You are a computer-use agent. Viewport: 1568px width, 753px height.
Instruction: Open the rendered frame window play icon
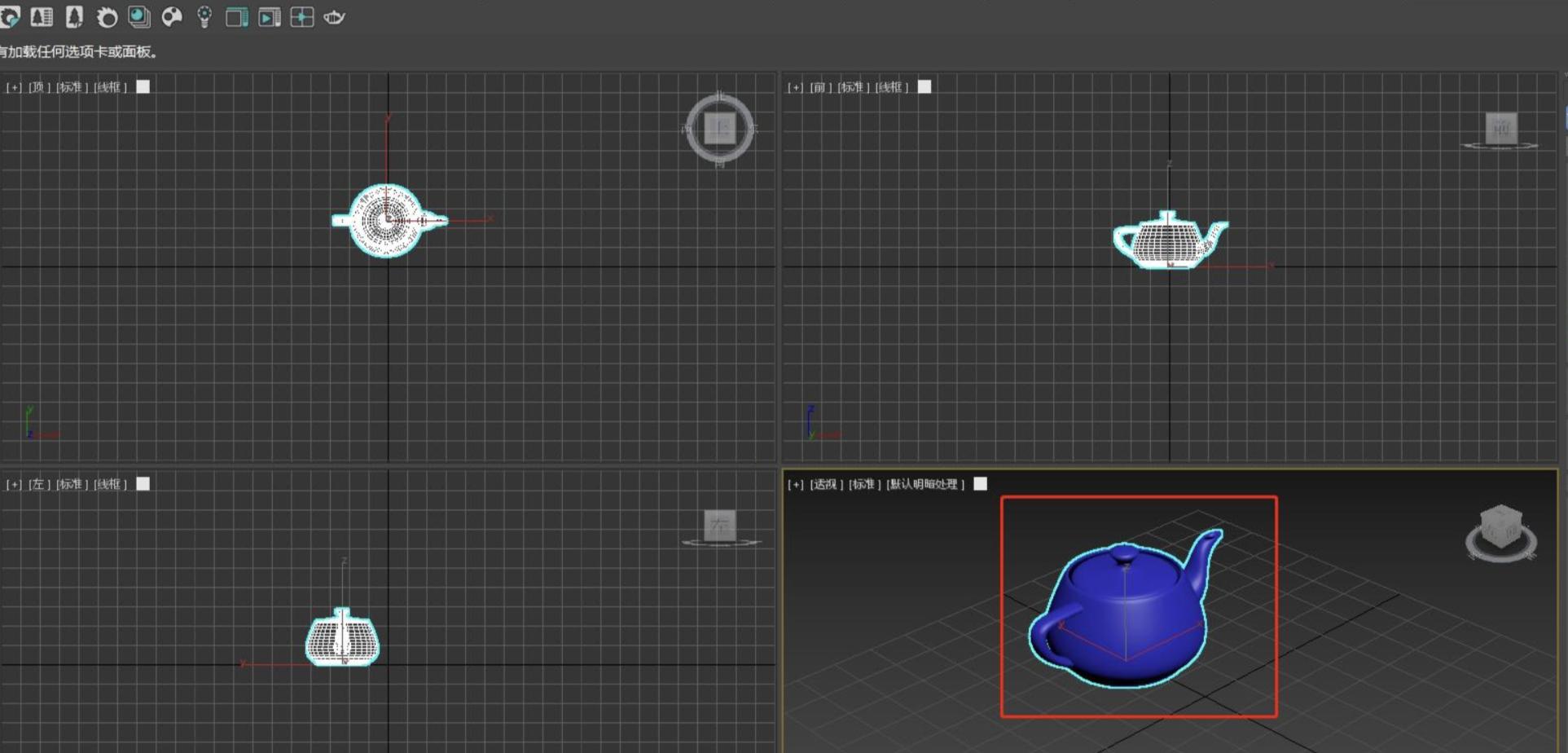click(269, 17)
